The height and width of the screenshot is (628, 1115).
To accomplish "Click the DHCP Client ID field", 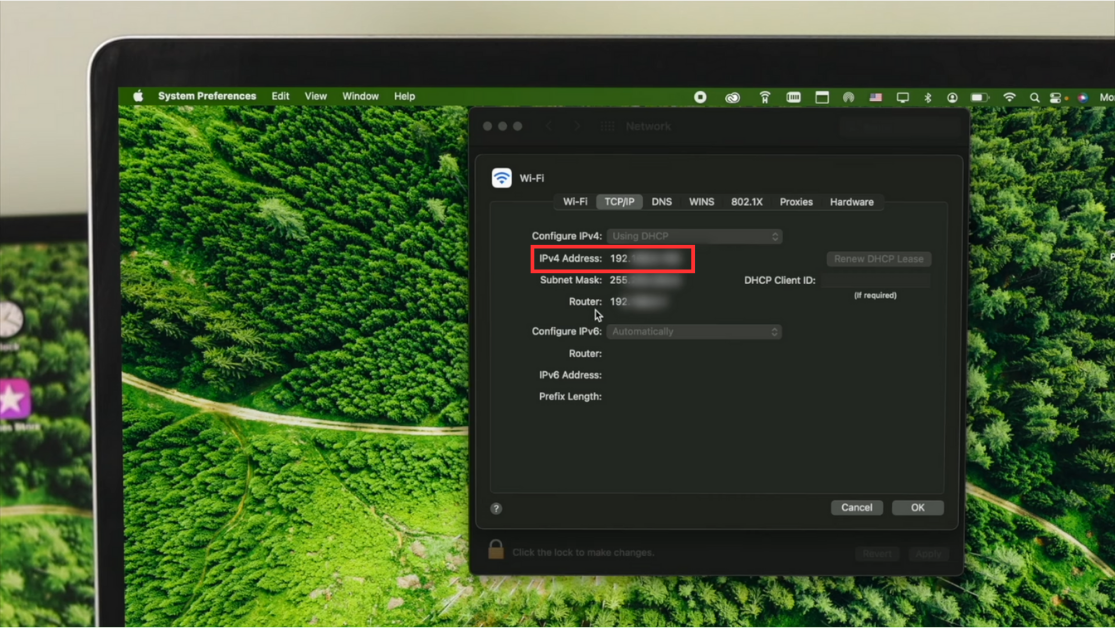I will [875, 280].
